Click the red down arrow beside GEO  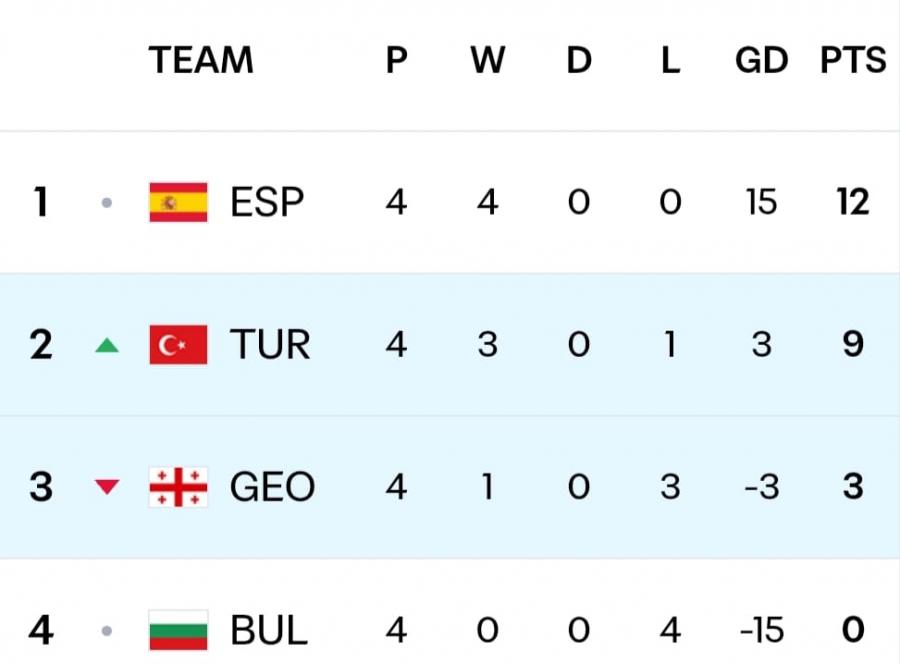[107, 488]
